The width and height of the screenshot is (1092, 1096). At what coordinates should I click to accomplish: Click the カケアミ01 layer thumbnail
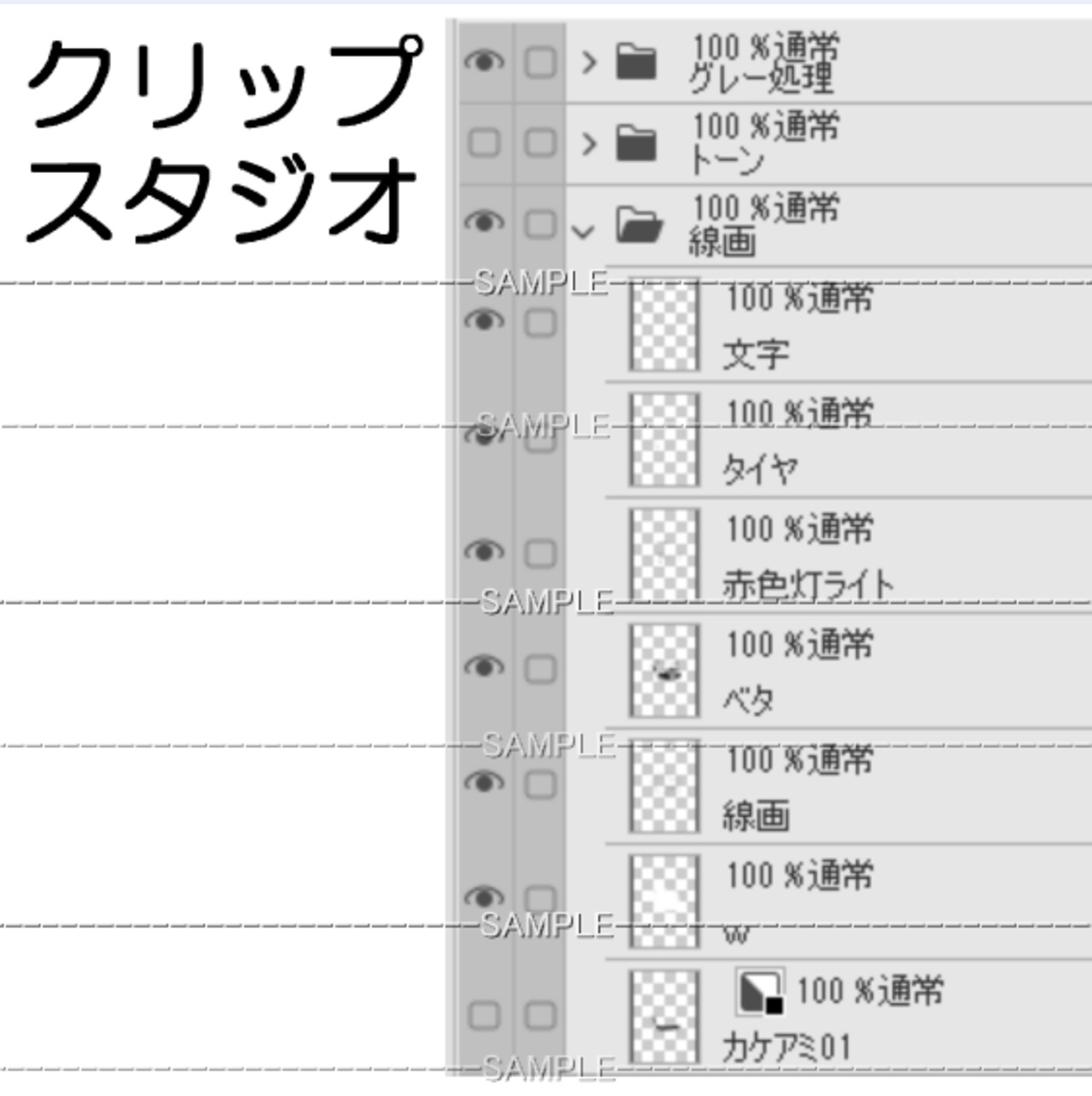coord(664,1016)
